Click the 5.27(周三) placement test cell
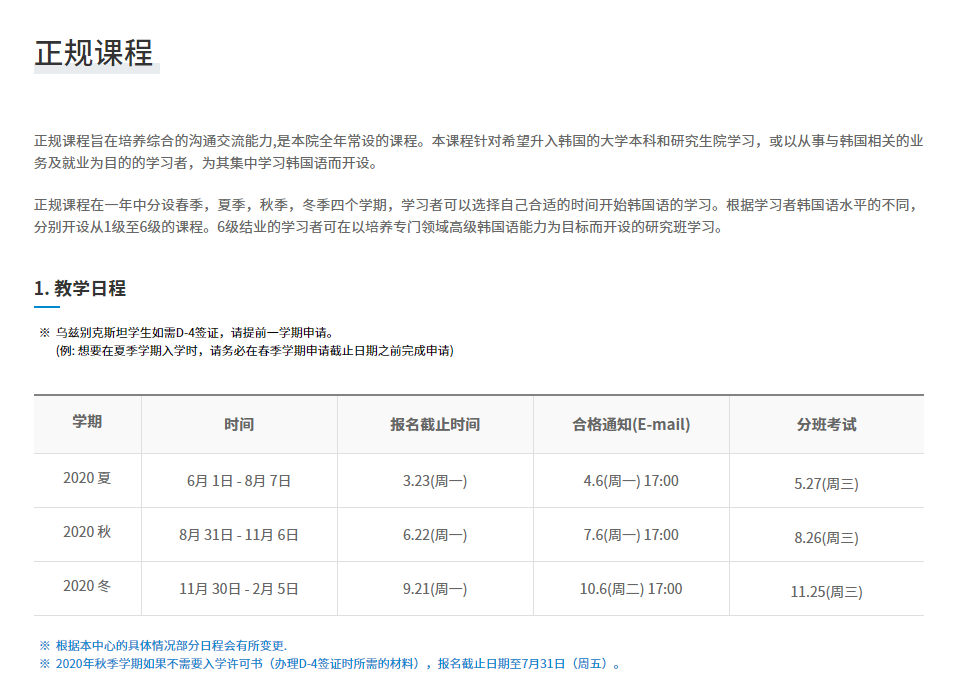Screen dimensions: 967x691 coord(826,484)
